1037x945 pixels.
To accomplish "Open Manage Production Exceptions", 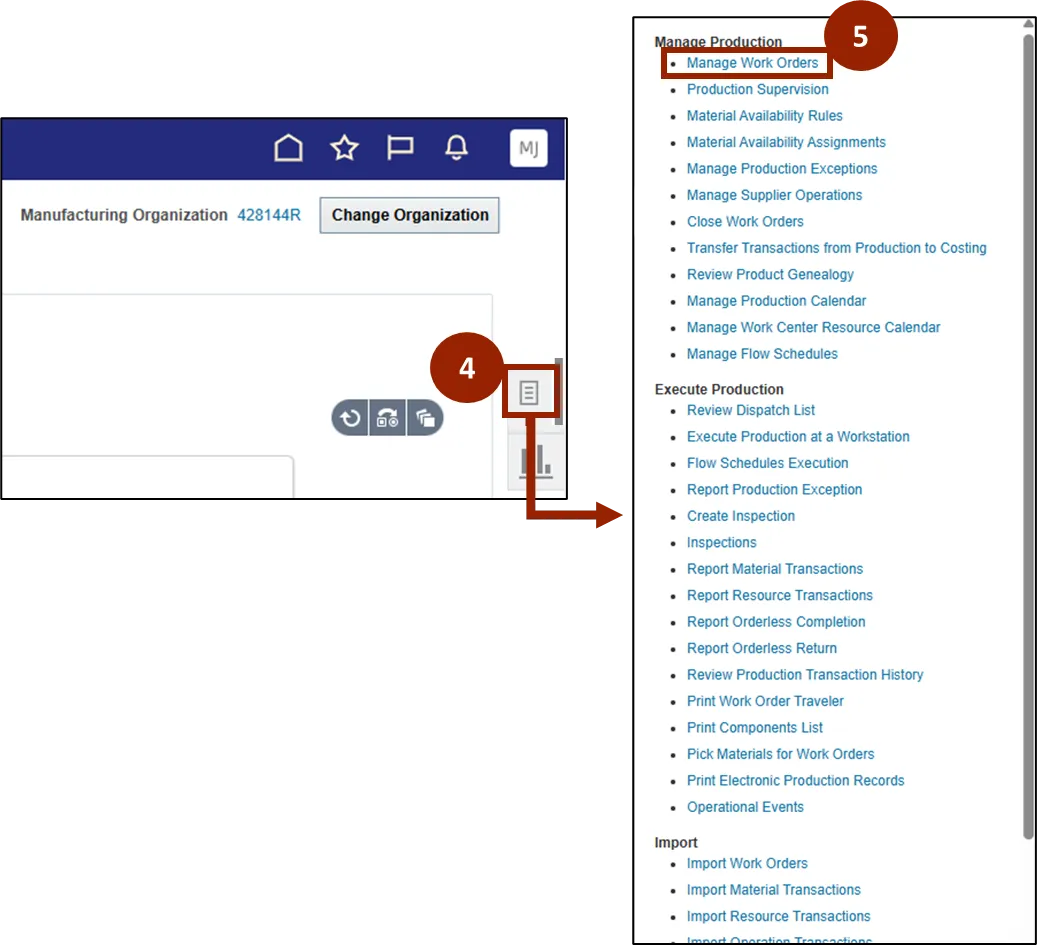I will pos(782,169).
